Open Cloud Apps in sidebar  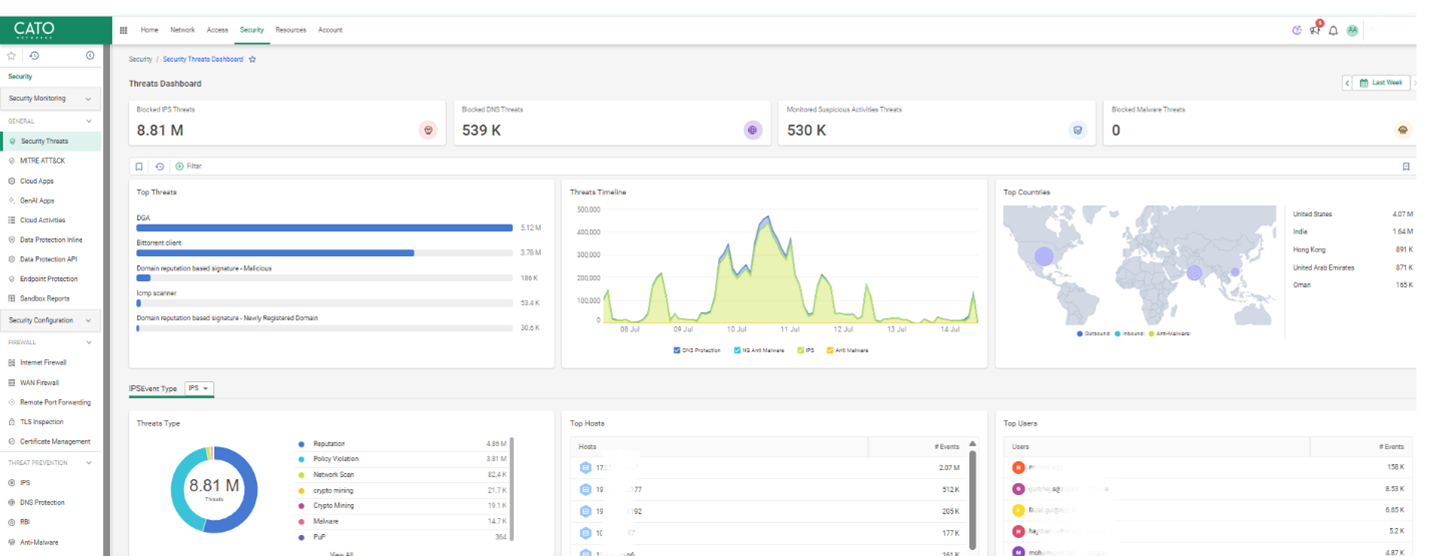37,181
